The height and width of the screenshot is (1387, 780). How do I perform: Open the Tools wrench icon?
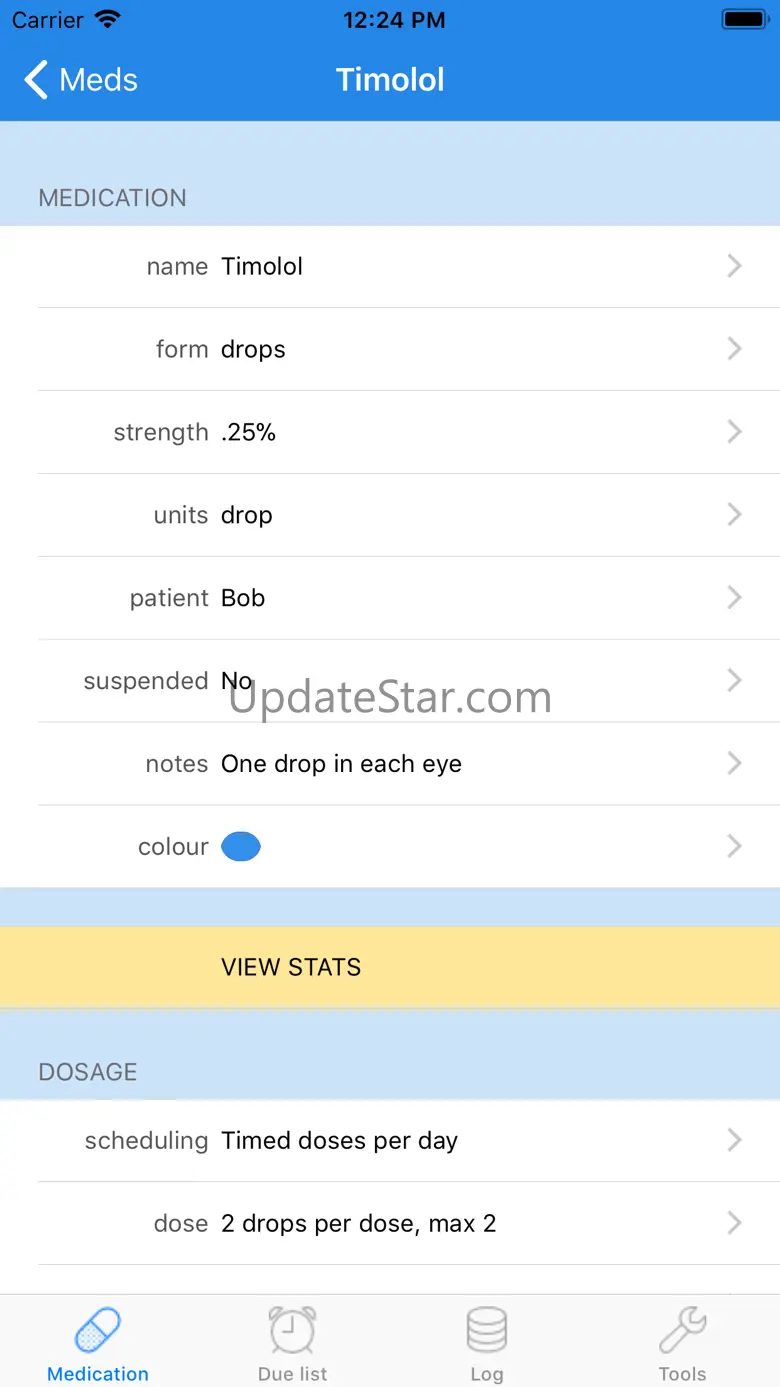683,1330
